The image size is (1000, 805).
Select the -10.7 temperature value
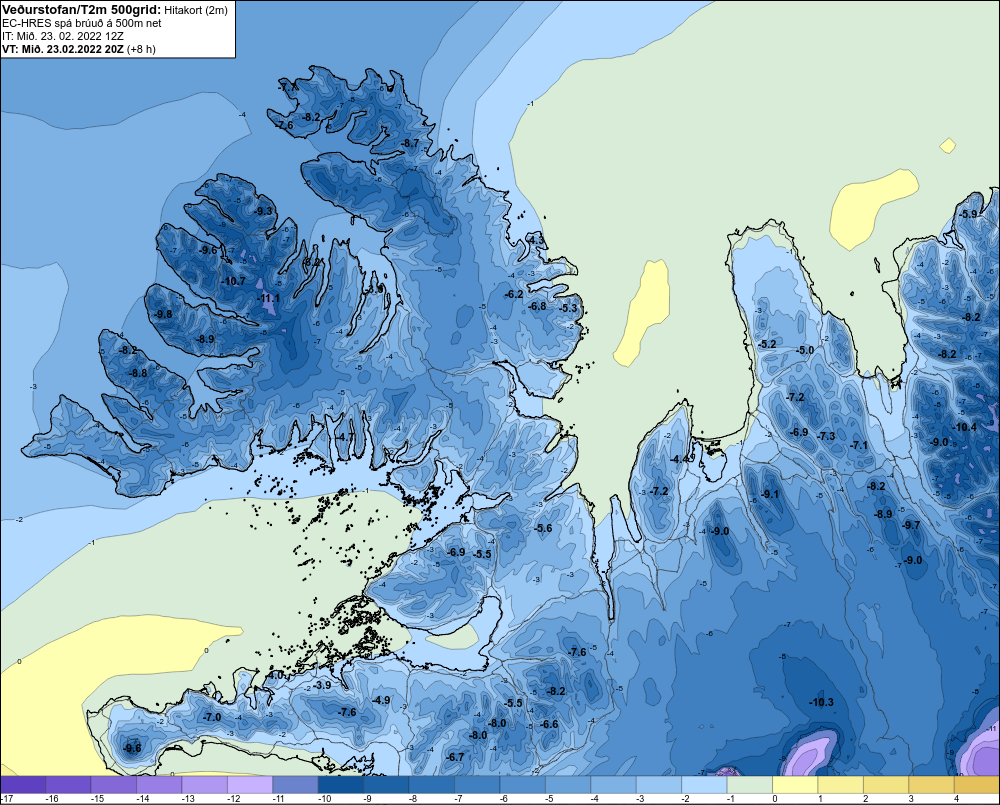[234, 281]
